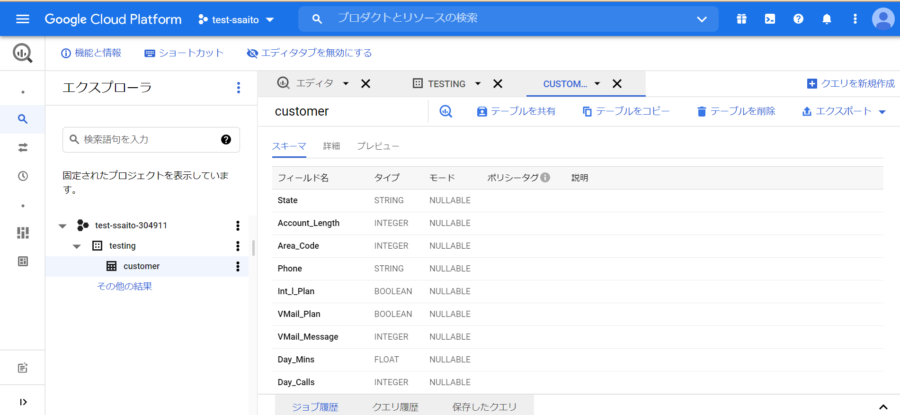Open the help question mark icon

[798, 19]
